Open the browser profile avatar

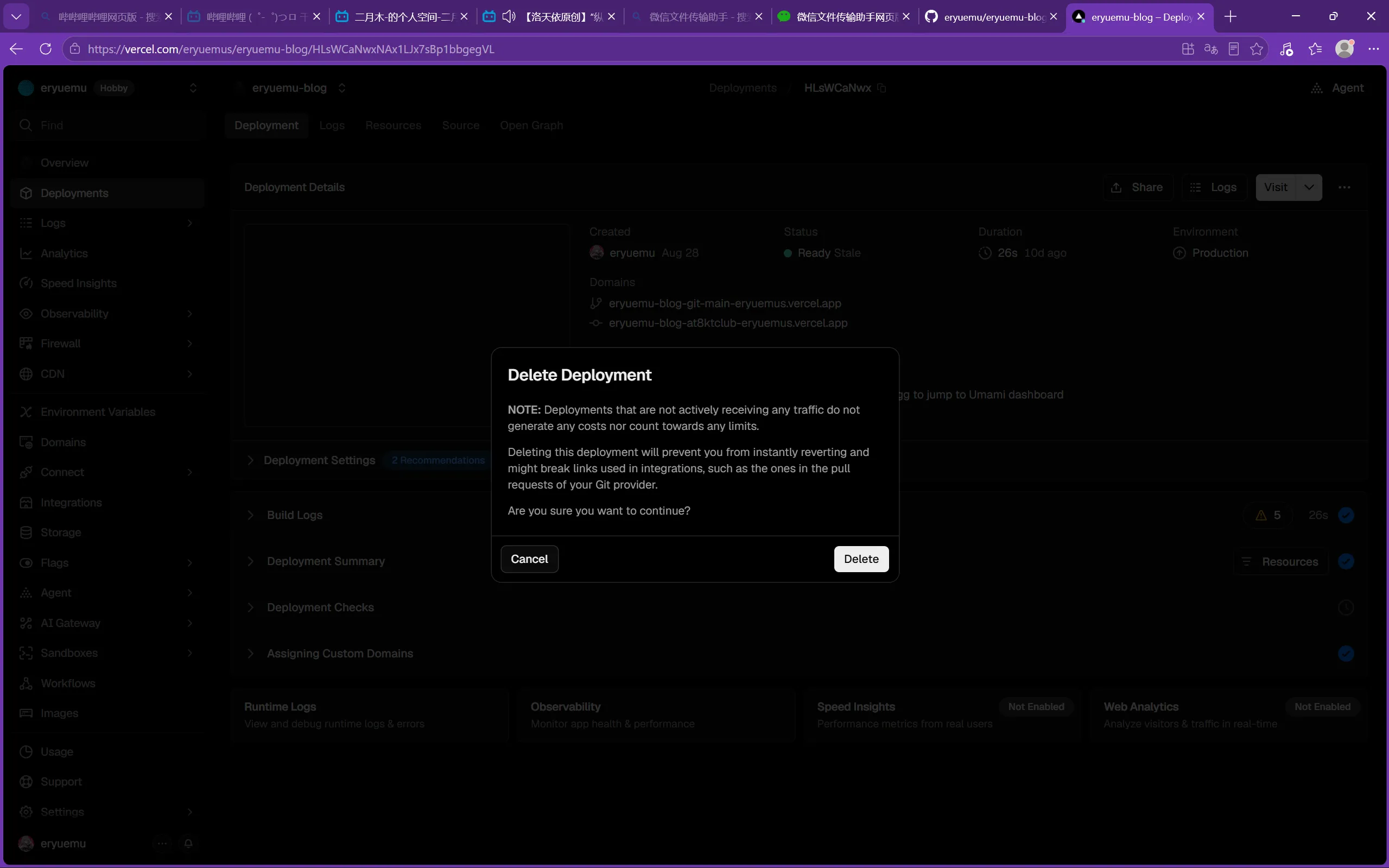pyautogui.click(x=1344, y=49)
